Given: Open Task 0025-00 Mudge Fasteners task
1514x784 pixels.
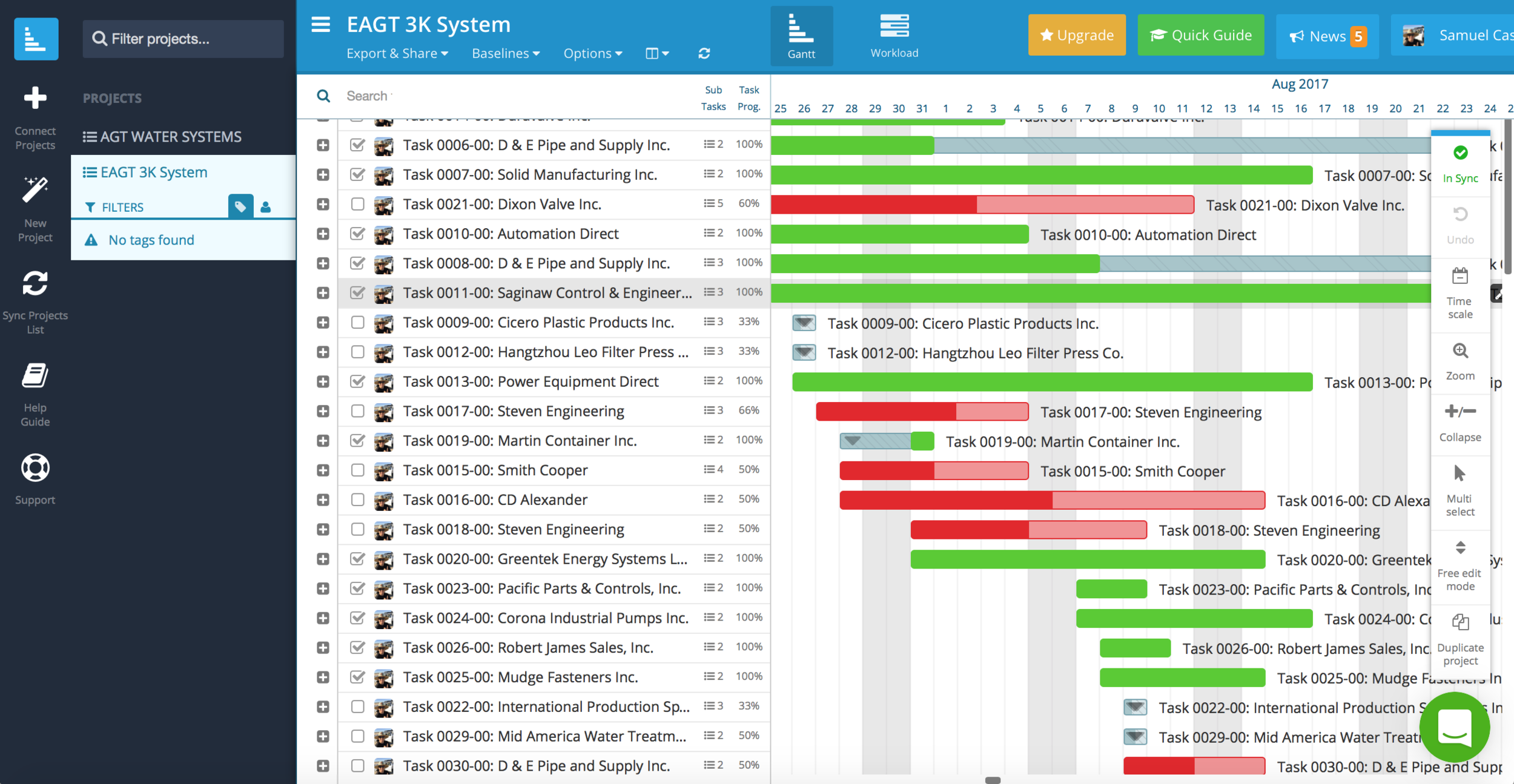Looking at the screenshot, I should tap(520, 677).
